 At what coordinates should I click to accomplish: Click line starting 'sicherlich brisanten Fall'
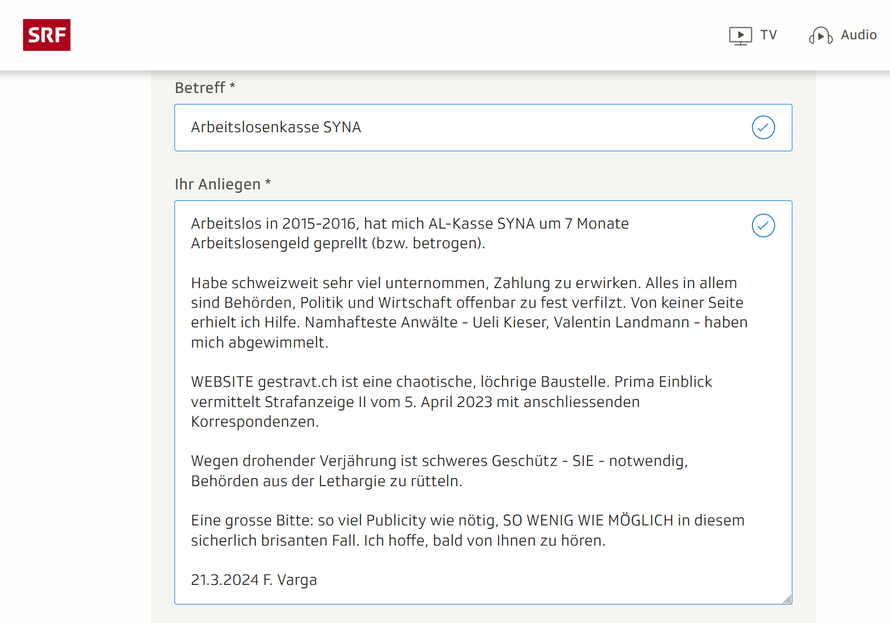click(398, 541)
